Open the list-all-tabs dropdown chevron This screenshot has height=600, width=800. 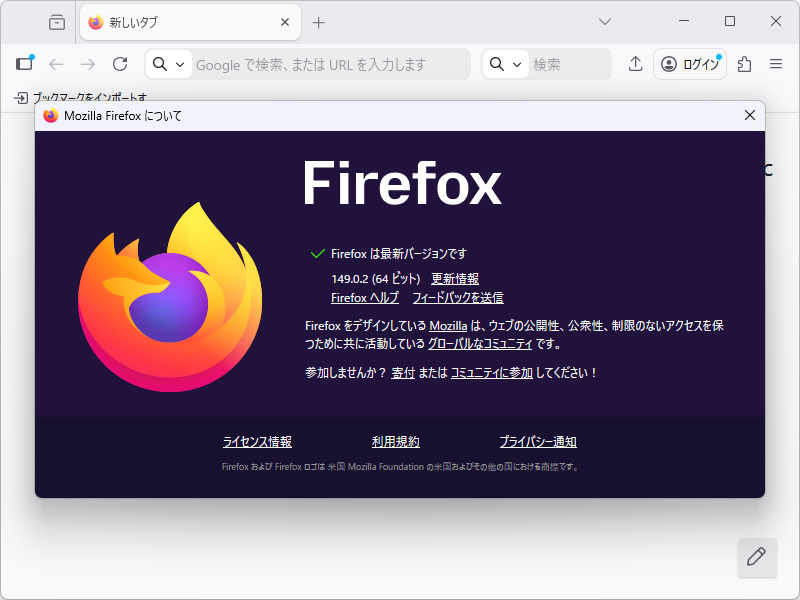point(604,21)
